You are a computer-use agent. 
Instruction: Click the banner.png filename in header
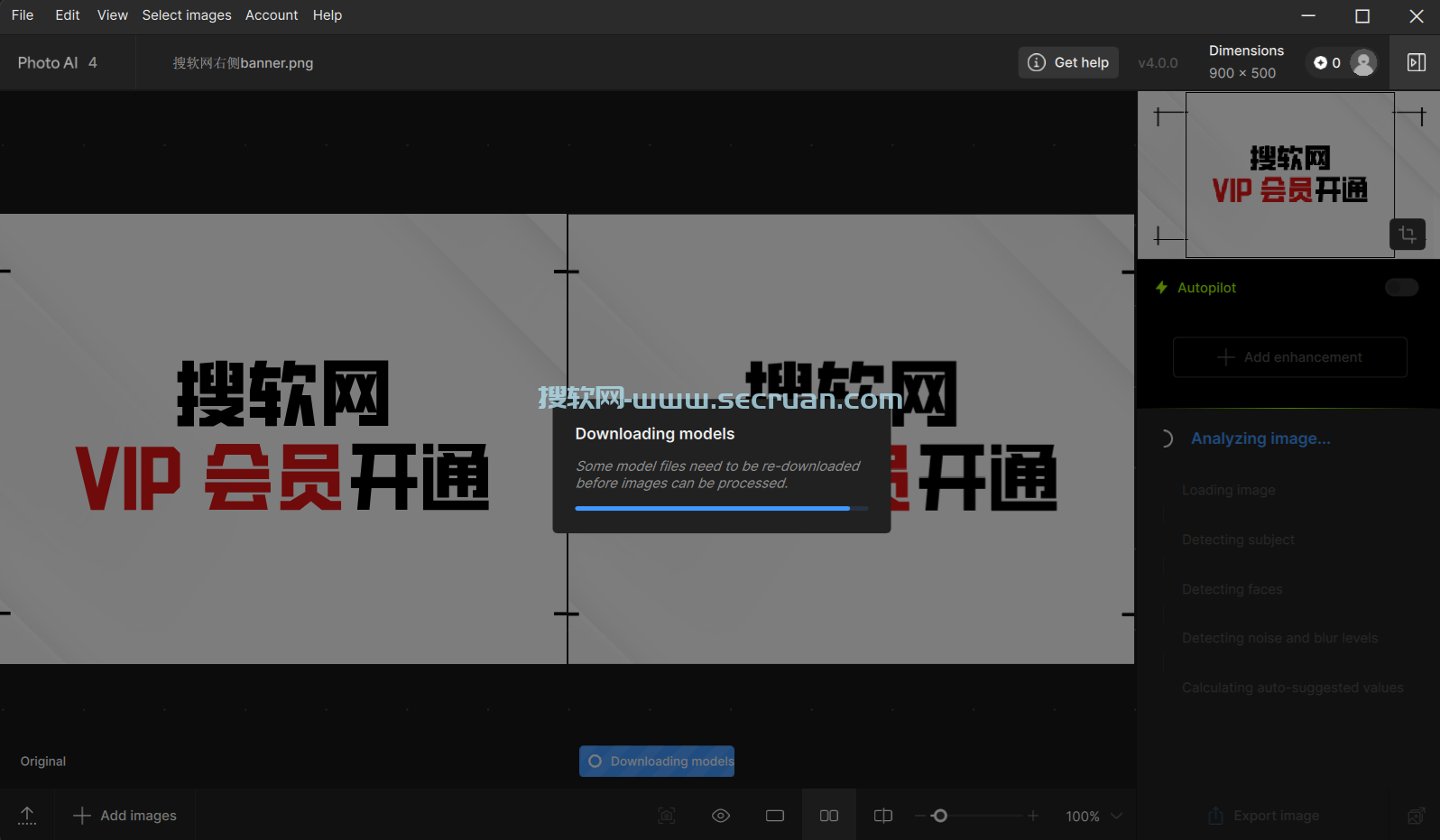(x=243, y=63)
